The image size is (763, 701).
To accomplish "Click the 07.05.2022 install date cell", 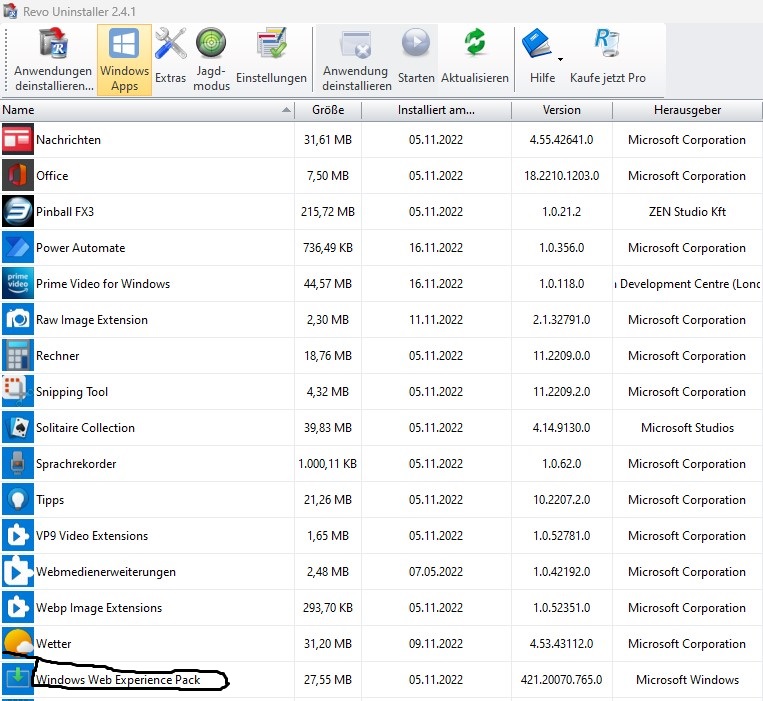I will pyautogui.click(x=436, y=572).
